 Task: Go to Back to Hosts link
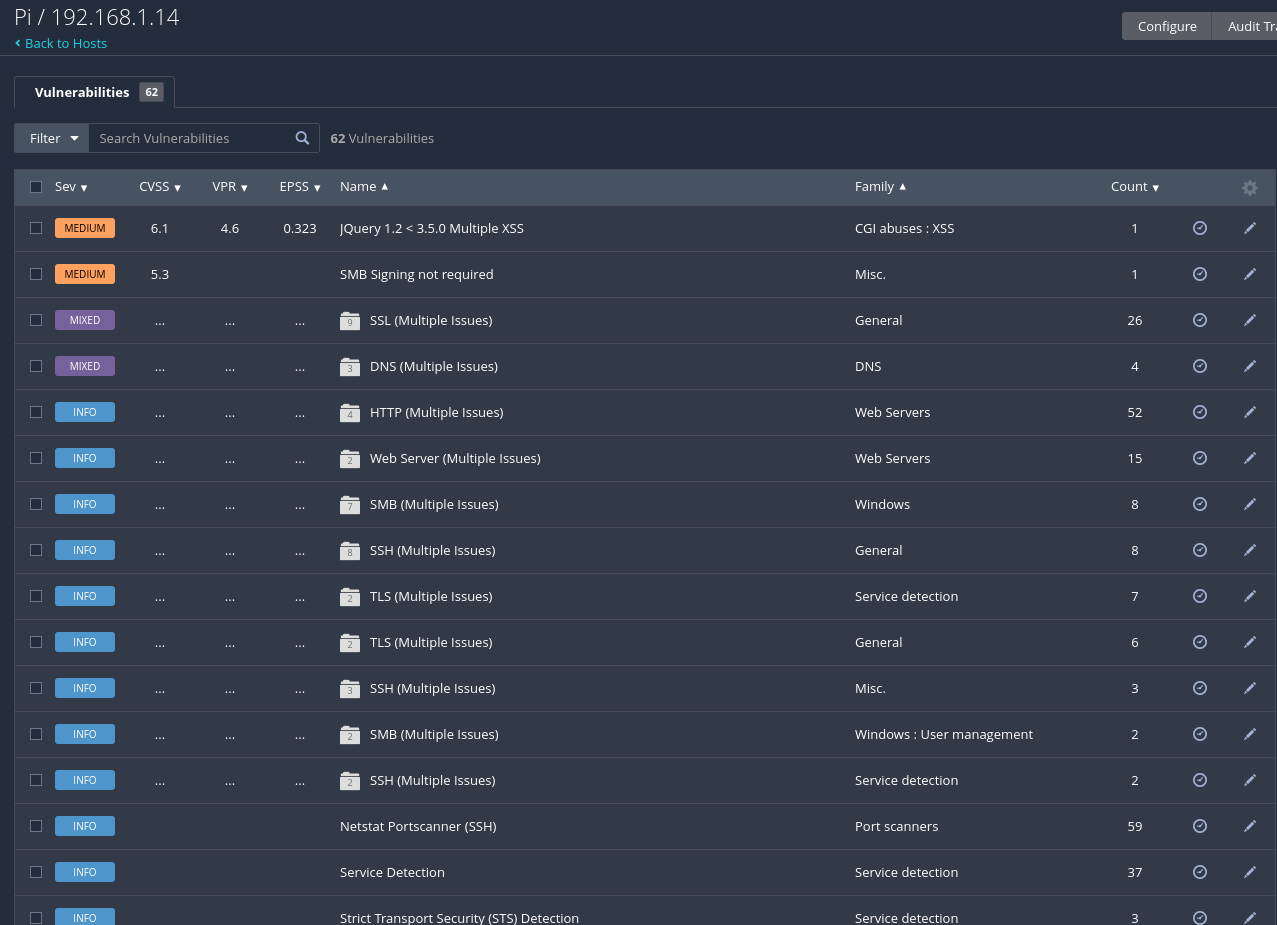(65, 43)
